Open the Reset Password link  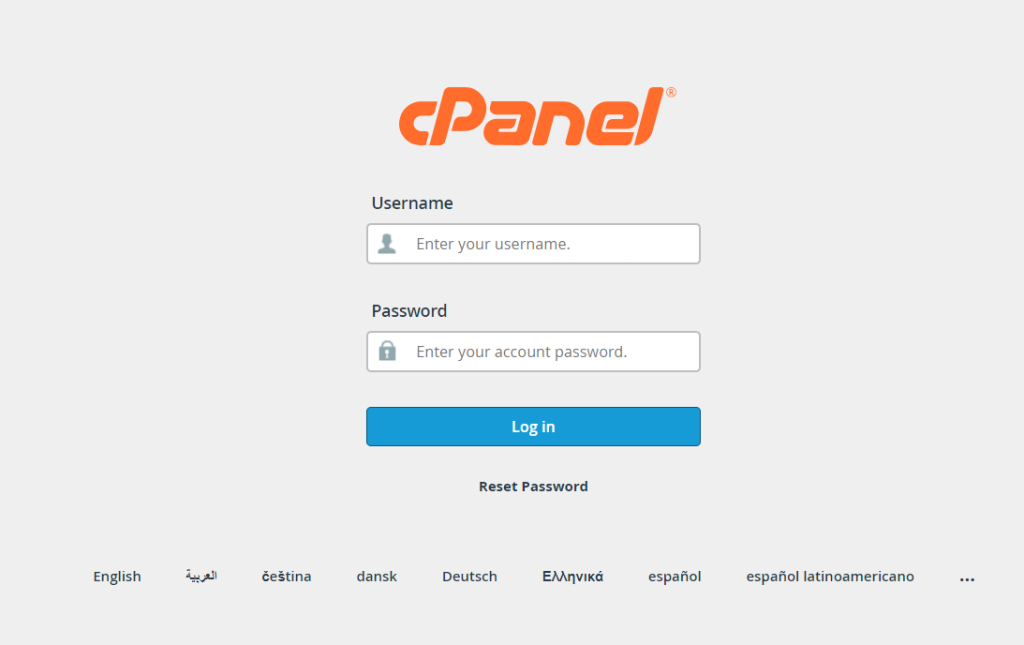[533, 487]
